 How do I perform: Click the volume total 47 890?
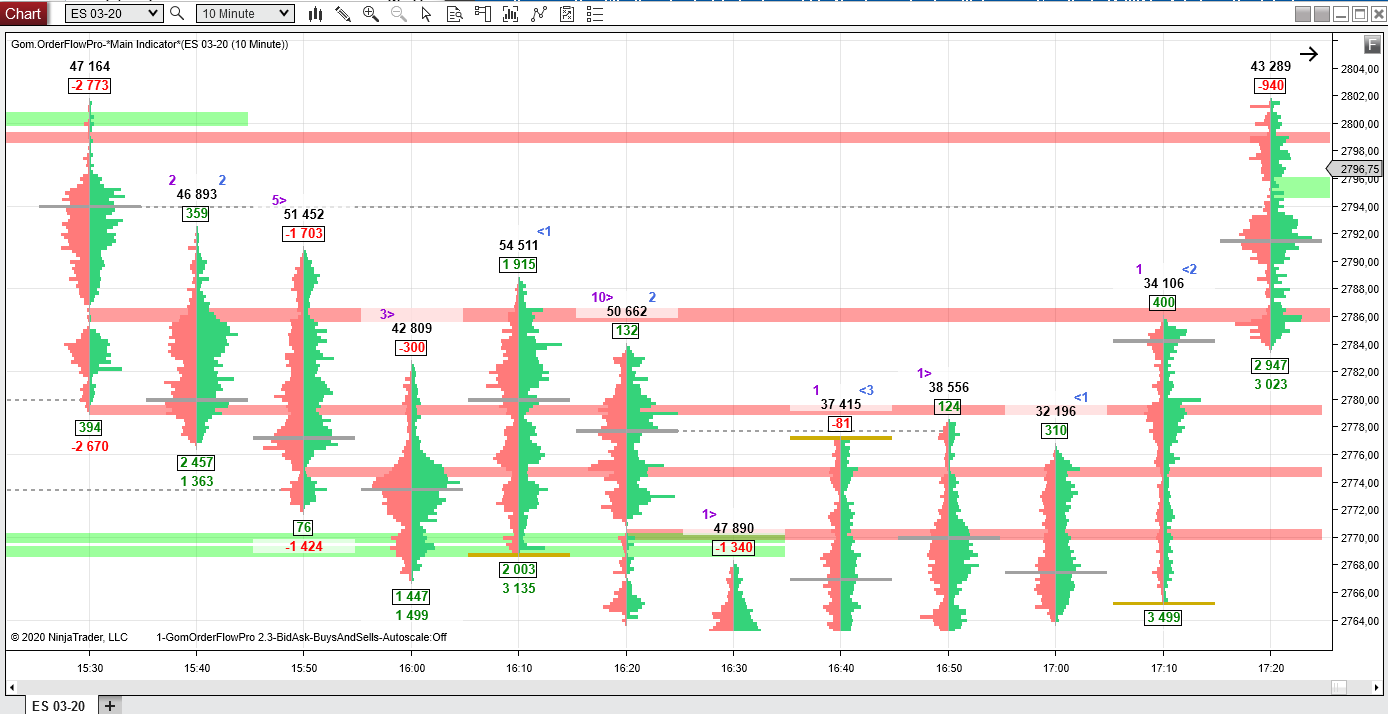734,528
